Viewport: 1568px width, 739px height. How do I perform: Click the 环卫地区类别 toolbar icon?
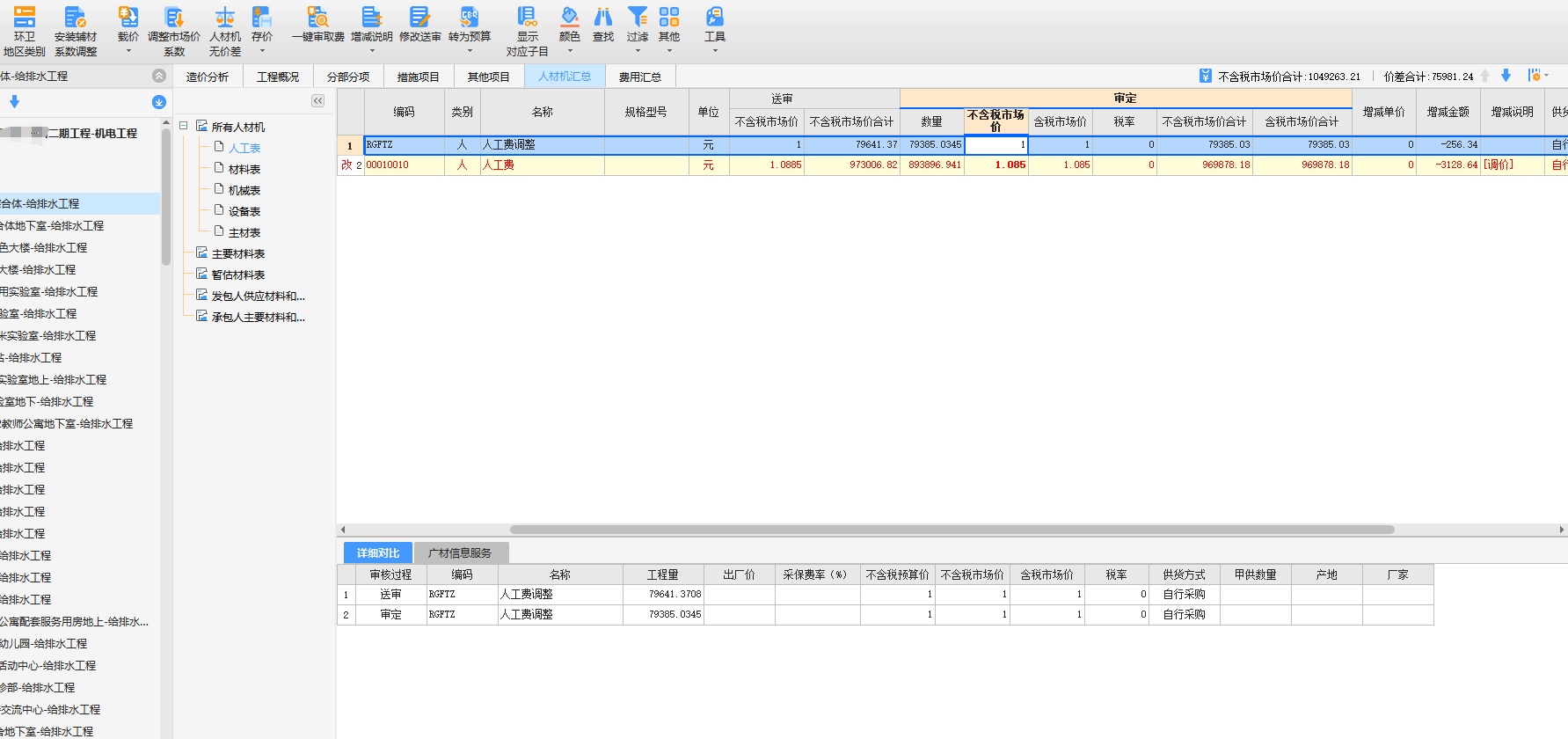[25, 16]
